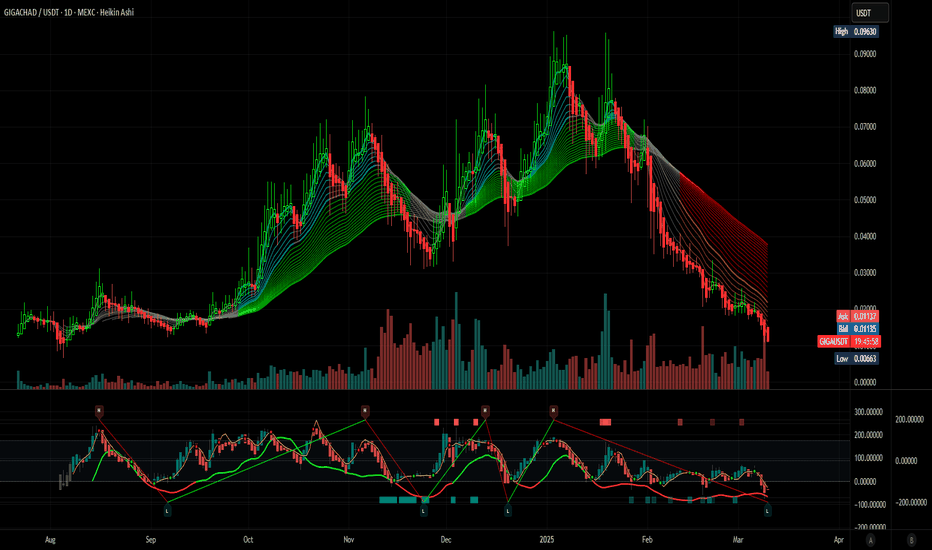Screen dimensions: 932x550
Task: Click the Apr label on time axis
Action: pyautogui.click(x=839, y=540)
